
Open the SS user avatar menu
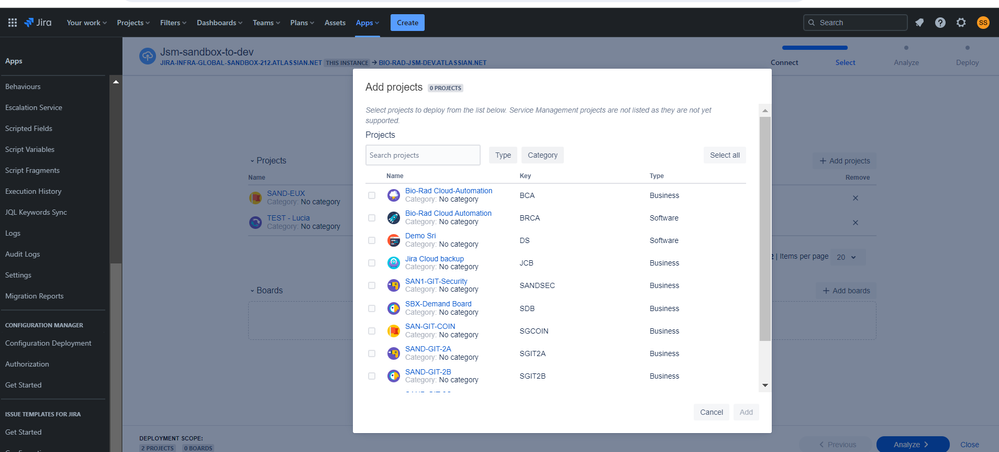coord(982,22)
